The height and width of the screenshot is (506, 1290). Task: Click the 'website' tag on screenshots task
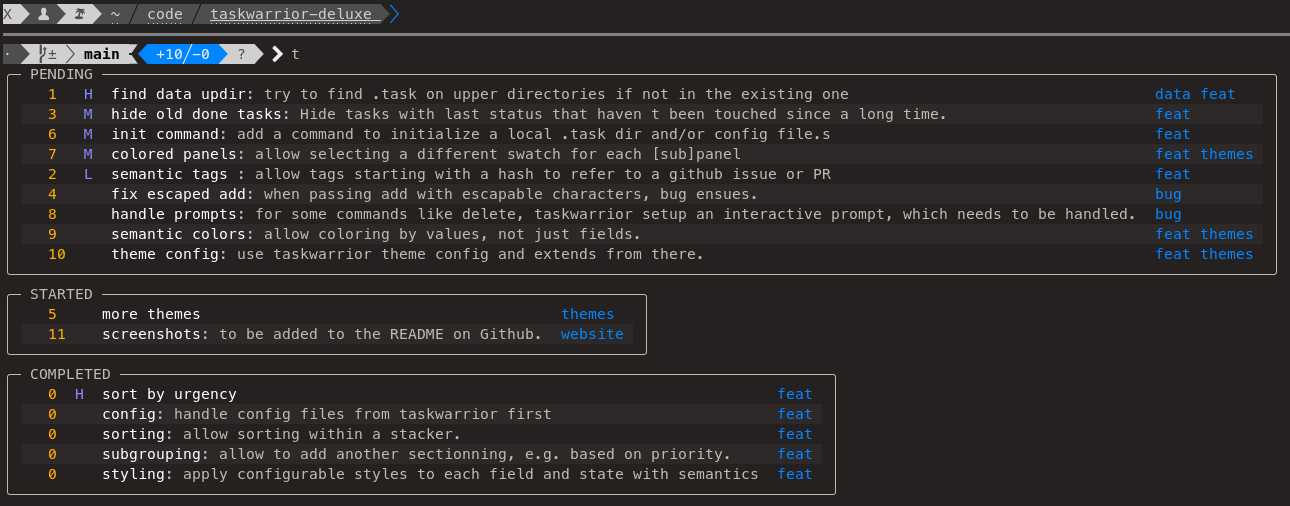592,334
